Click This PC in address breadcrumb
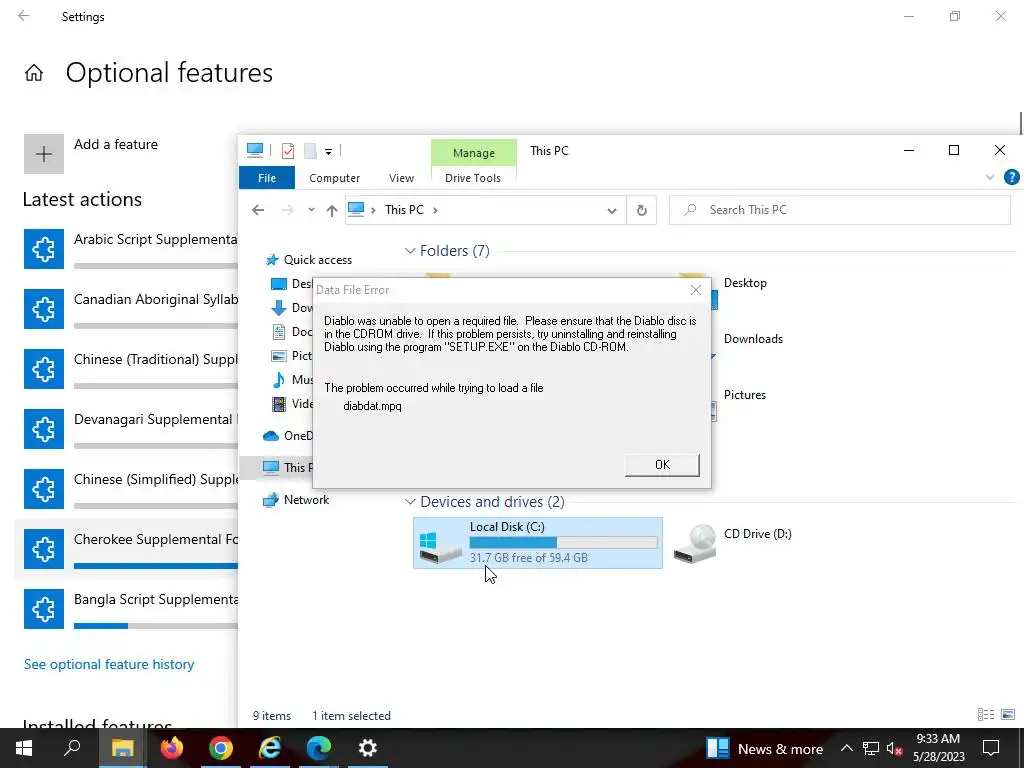 click(x=404, y=210)
